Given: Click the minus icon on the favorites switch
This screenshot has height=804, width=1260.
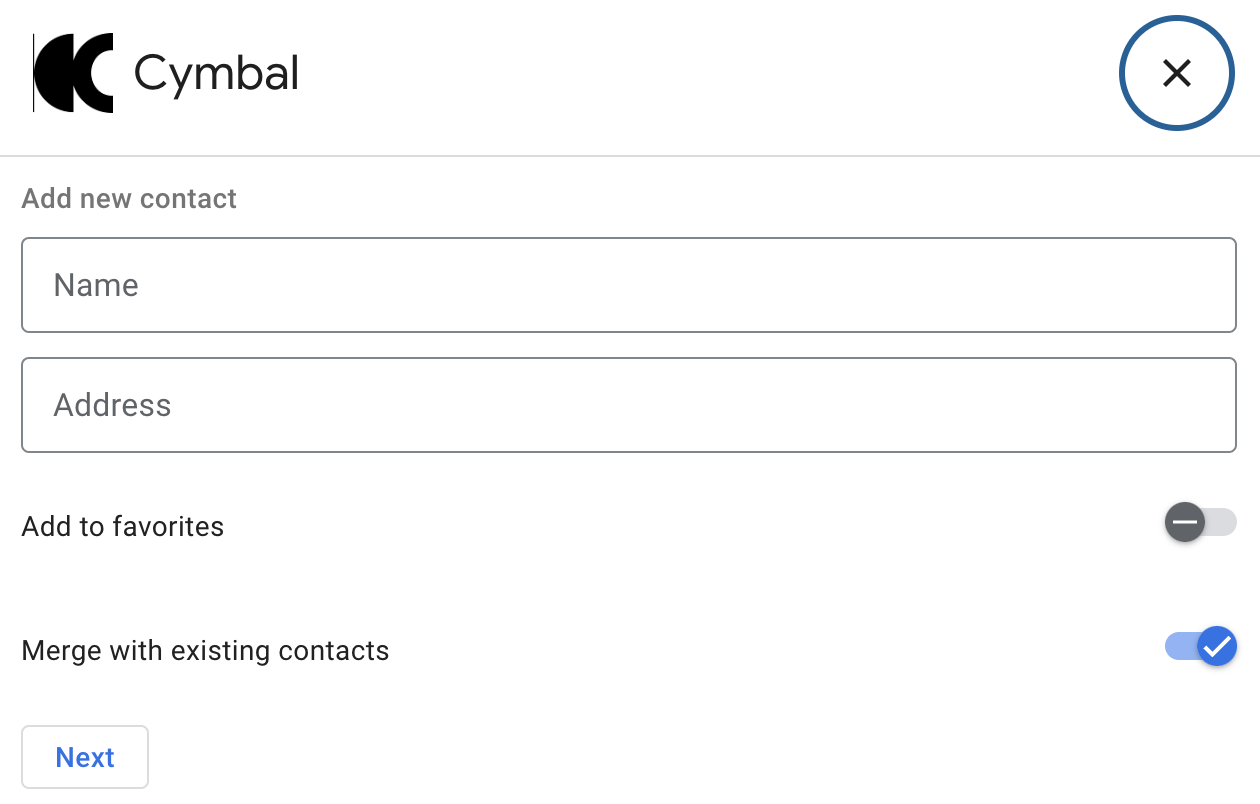Looking at the screenshot, I should (x=1184, y=522).
